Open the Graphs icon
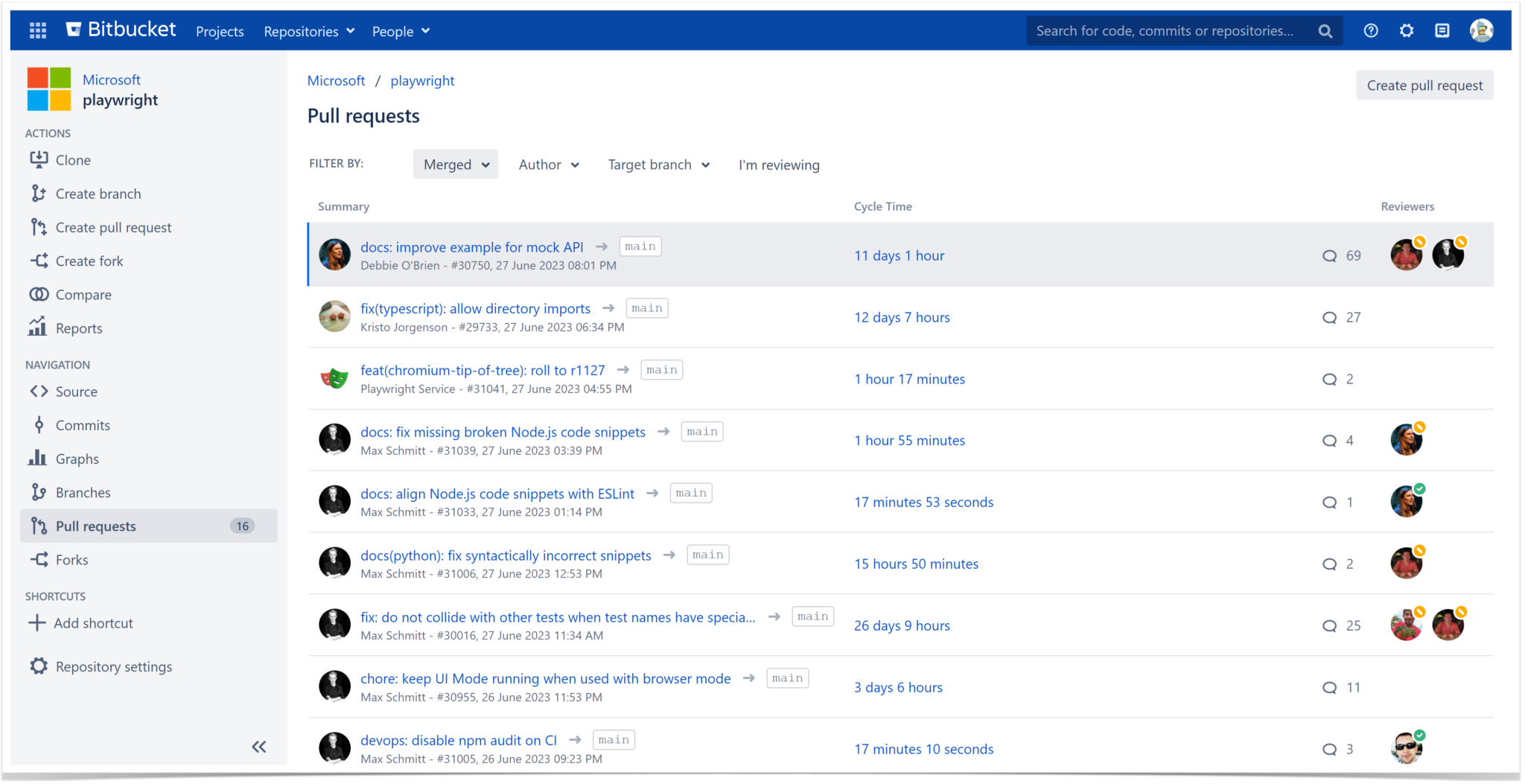Screen dimensions: 1525x784 (x=38, y=458)
